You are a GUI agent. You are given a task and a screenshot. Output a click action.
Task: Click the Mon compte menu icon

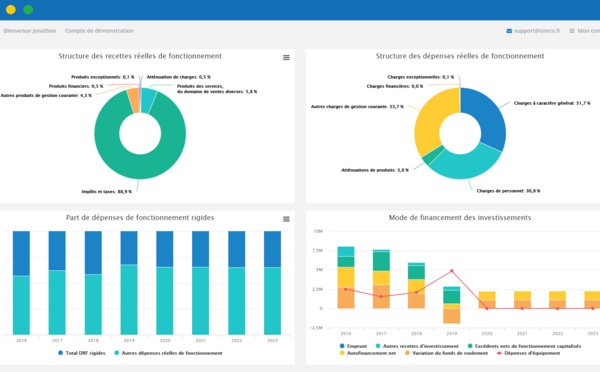click(x=572, y=31)
